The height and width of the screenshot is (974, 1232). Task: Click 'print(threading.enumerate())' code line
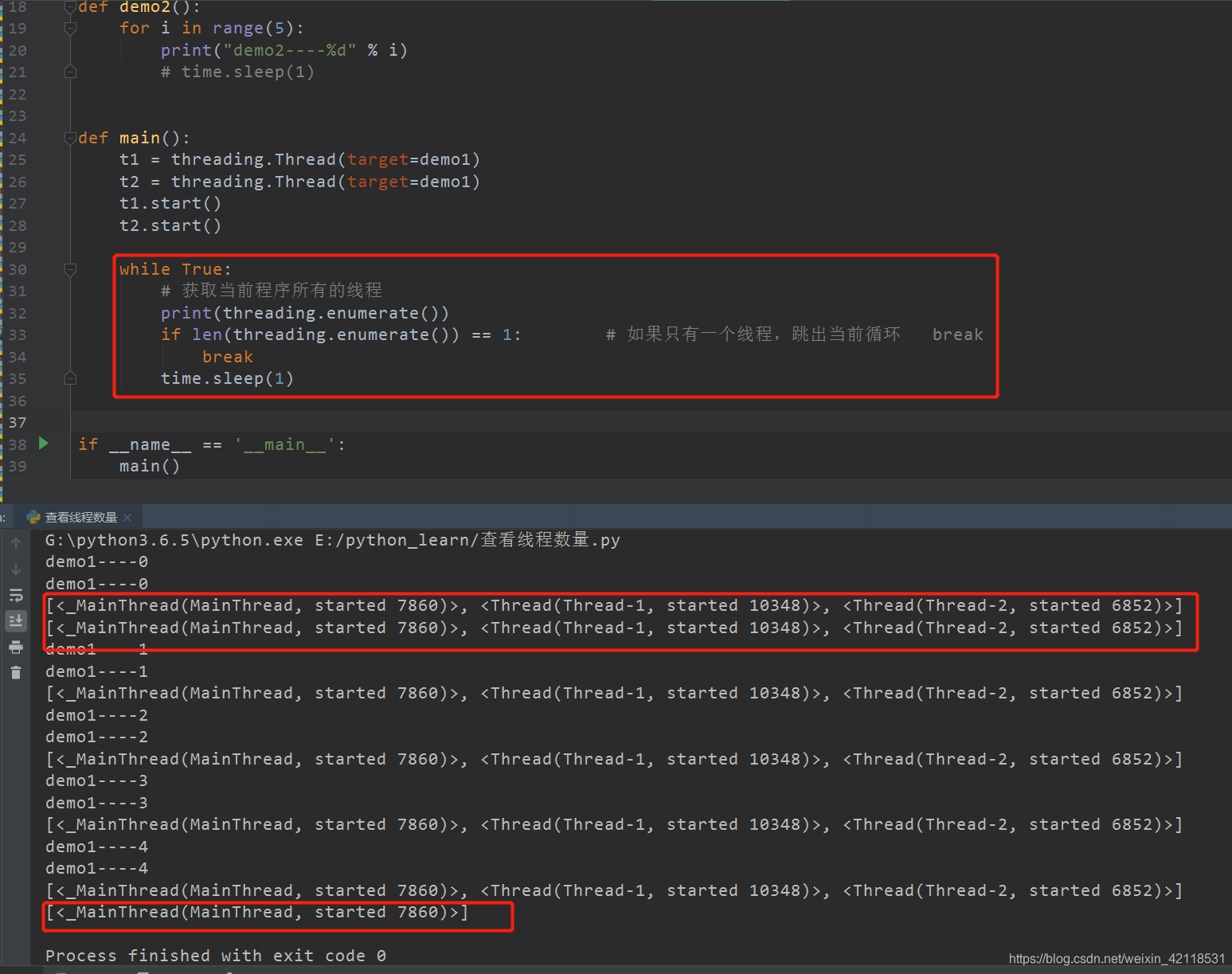(305, 314)
